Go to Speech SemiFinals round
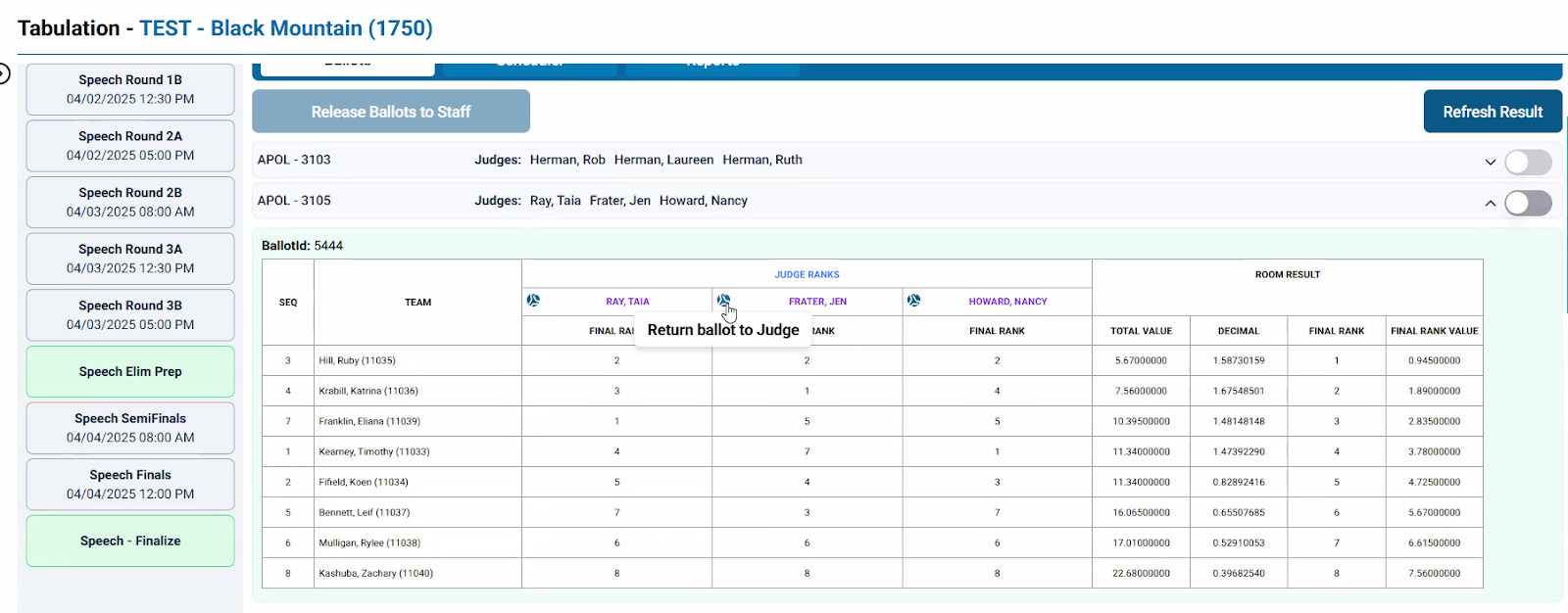Screen dimensions: 1568x613 (130, 428)
